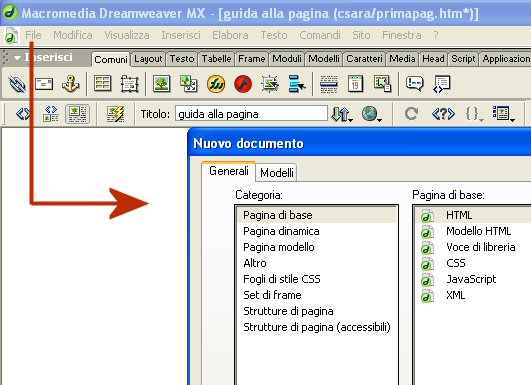Insert Rollover Image icon
The height and width of the screenshot is (385, 531).
click(270, 84)
